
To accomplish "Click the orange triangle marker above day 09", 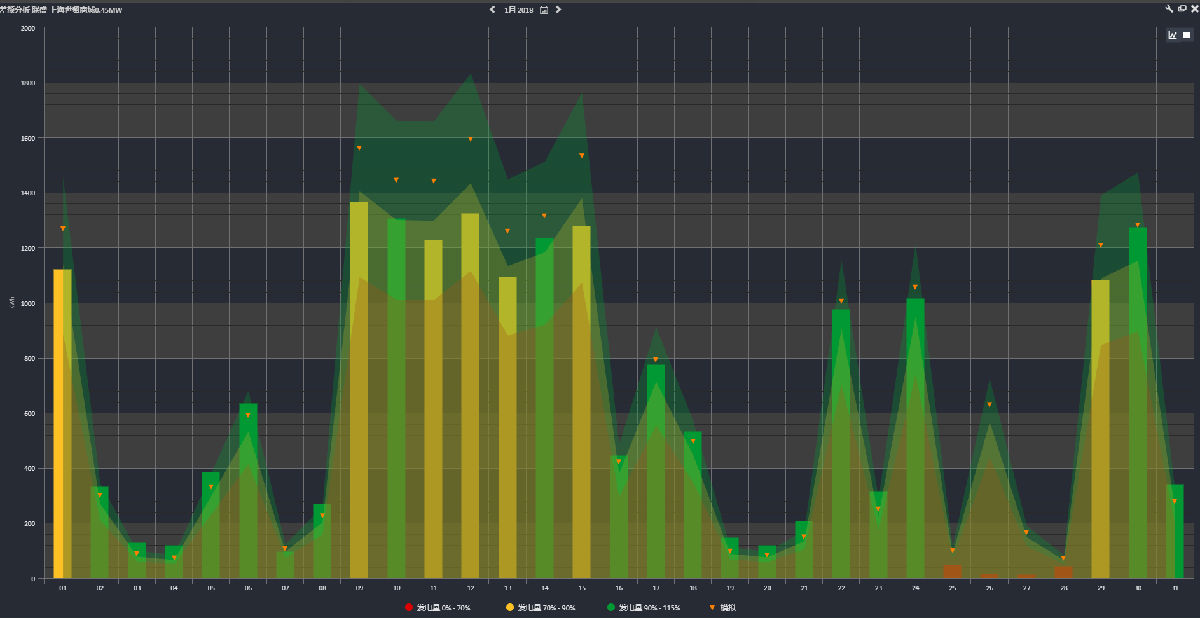I will pos(359,148).
